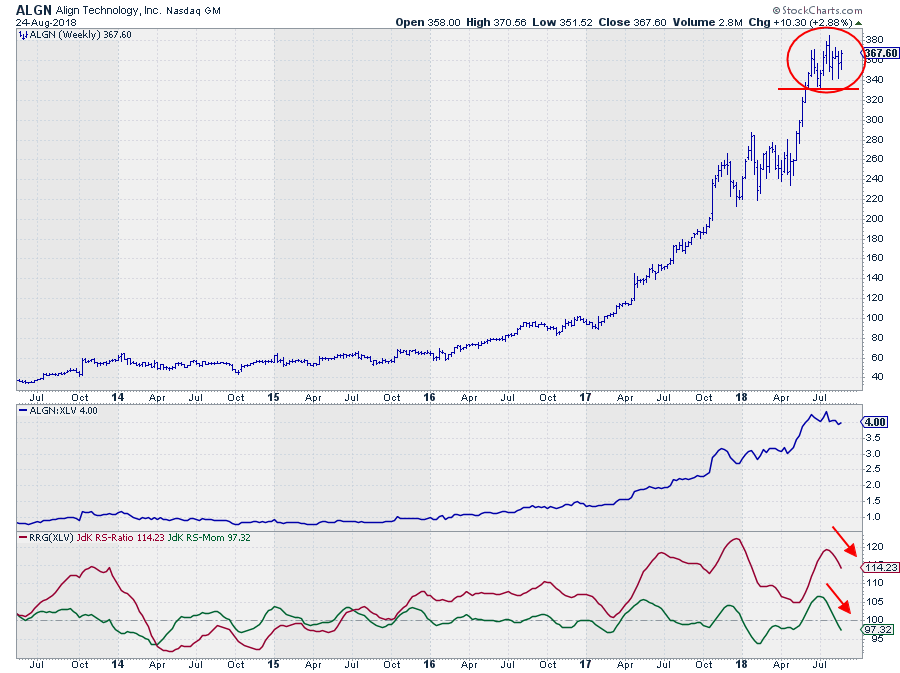Click the 4.00 ratio value tag

point(875,422)
